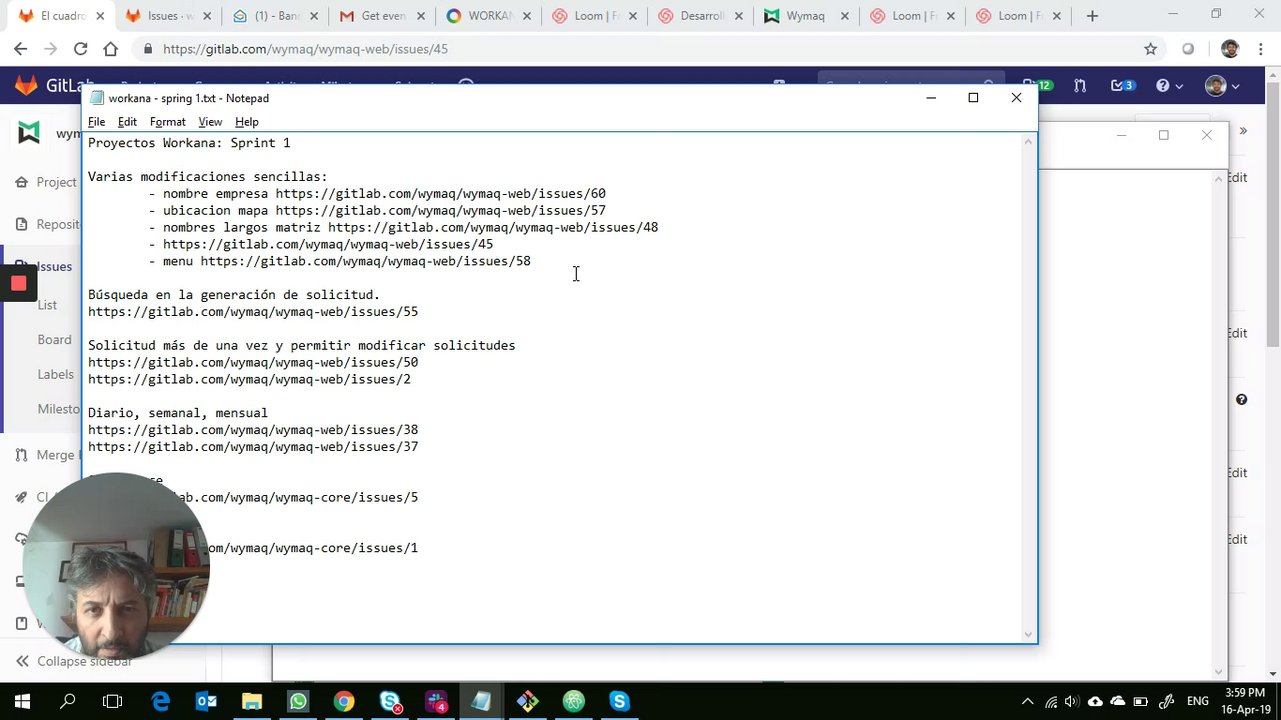This screenshot has width=1281, height=720.
Task: Open GitLab merge requests icon
Action: coord(1080,86)
